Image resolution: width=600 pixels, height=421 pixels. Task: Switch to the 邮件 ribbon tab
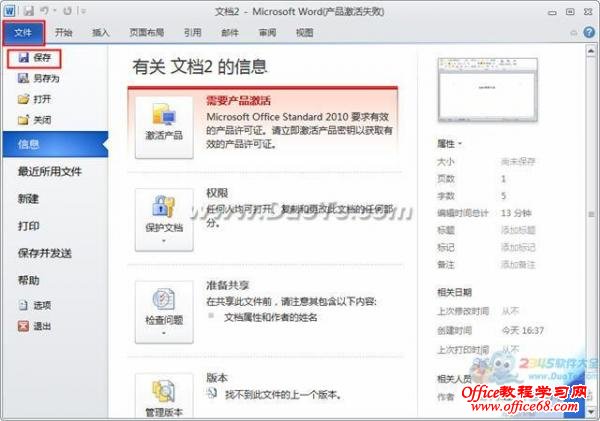click(230, 33)
